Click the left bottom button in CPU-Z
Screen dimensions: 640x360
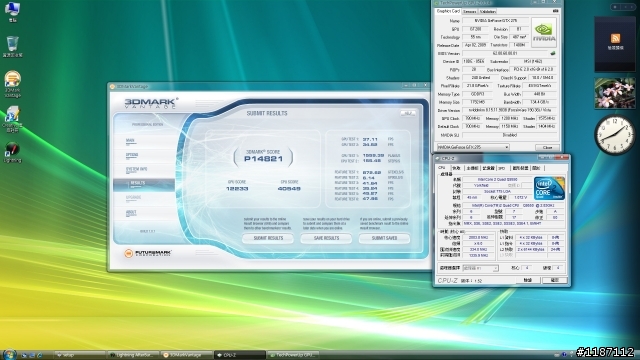pos(527,280)
